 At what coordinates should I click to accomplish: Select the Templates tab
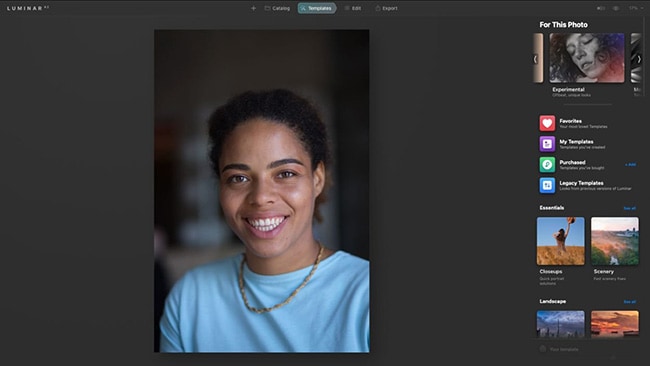(317, 8)
